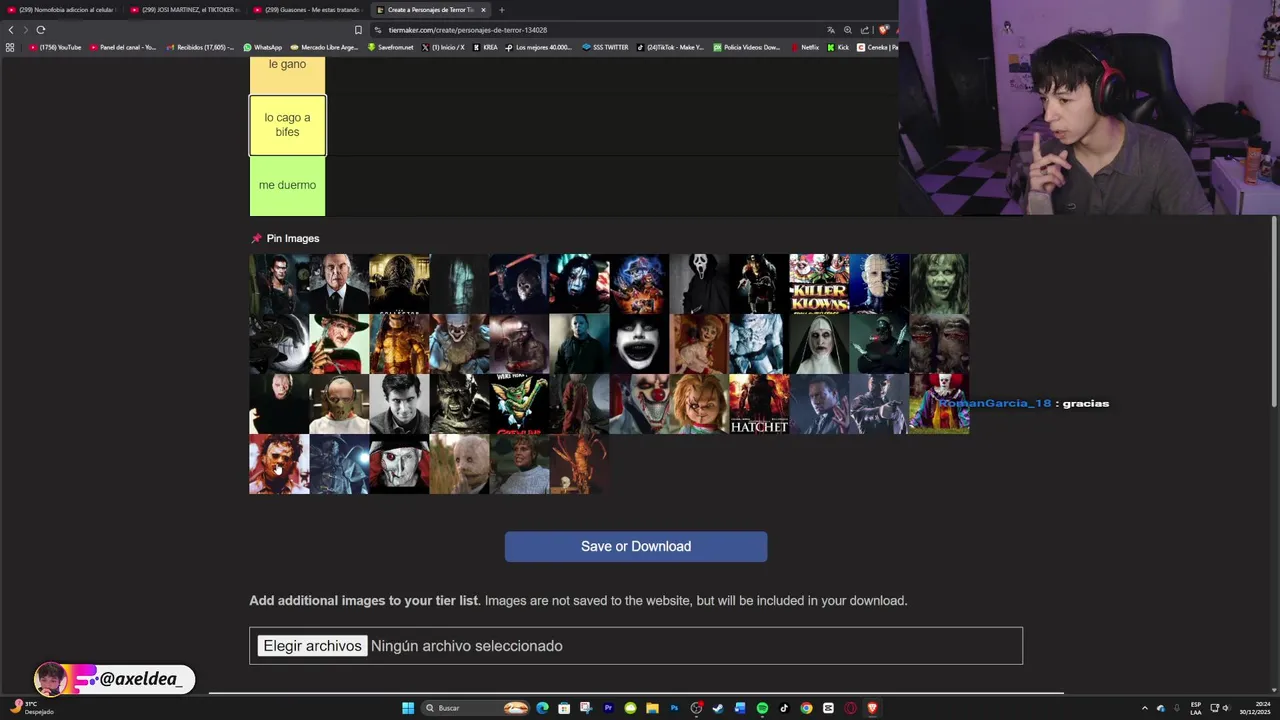The height and width of the screenshot is (720, 1280).
Task: Pick the Leatherface image in bottom row
Action: [279, 464]
